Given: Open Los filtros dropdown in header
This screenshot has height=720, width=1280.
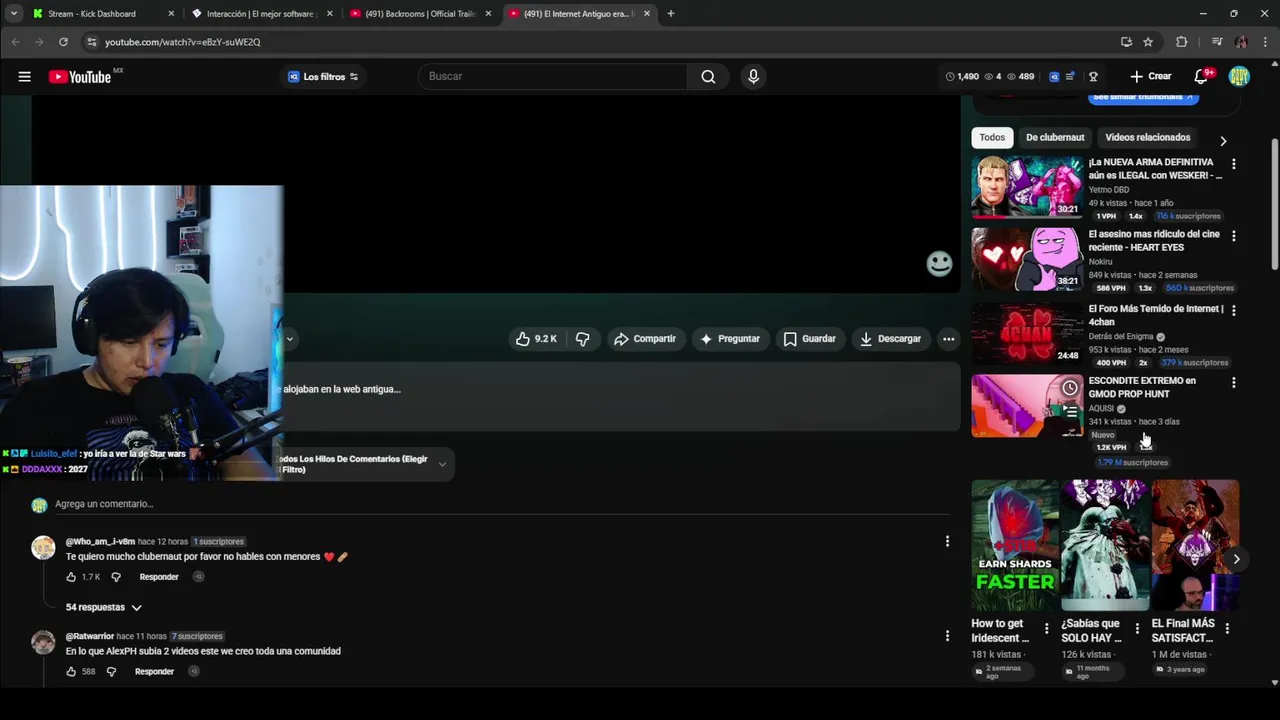Looking at the screenshot, I should click(323, 77).
